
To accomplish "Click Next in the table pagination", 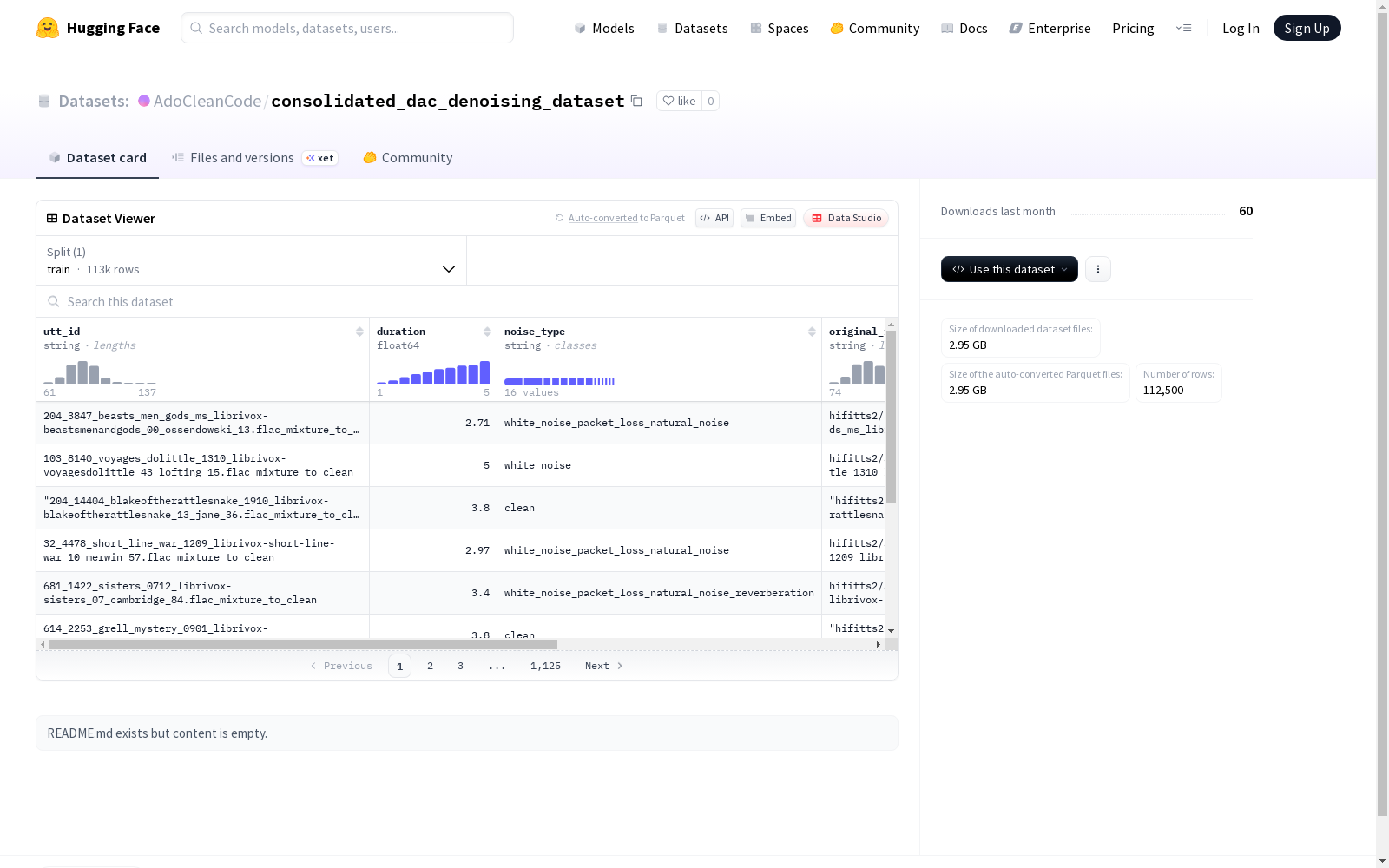I will coord(604,666).
